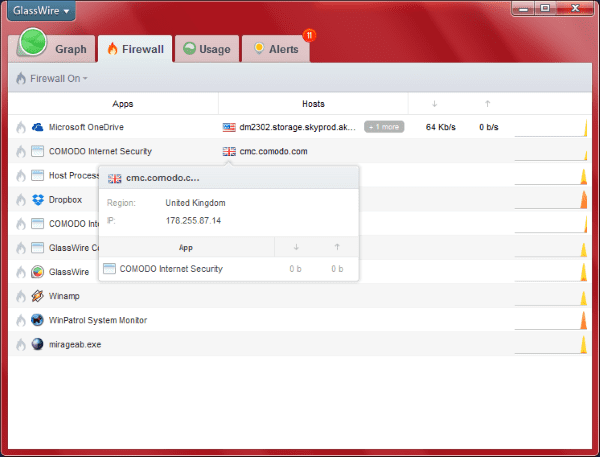Screen dimensions: 600x457
Task: Toggle firewall flame for COMODO Internet Security top row
Action: (x=21, y=152)
